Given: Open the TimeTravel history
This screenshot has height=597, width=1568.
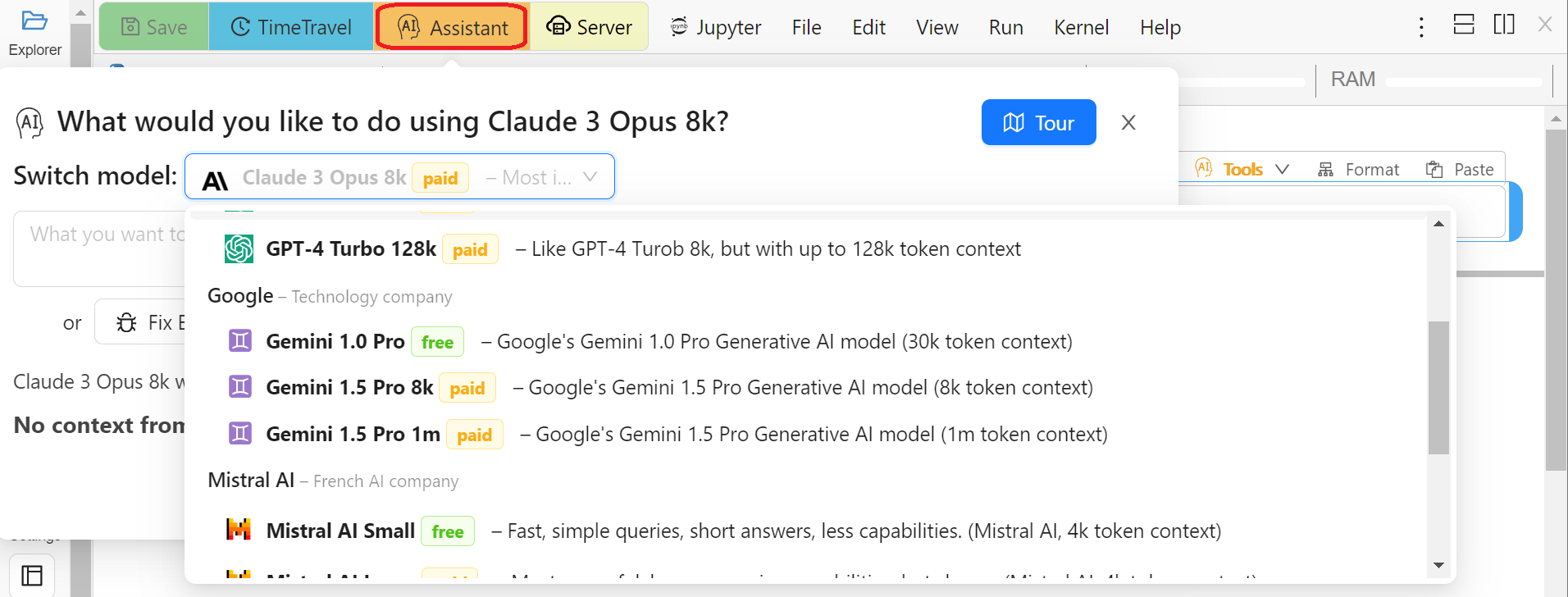Looking at the screenshot, I should 291,27.
